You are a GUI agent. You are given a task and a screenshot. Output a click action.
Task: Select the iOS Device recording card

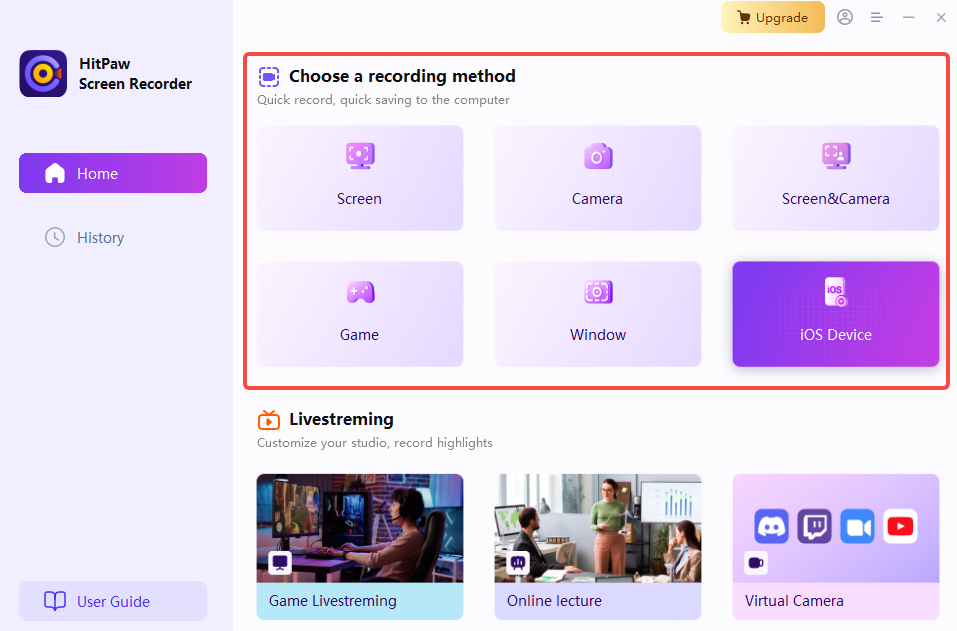click(x=836, y=314)
